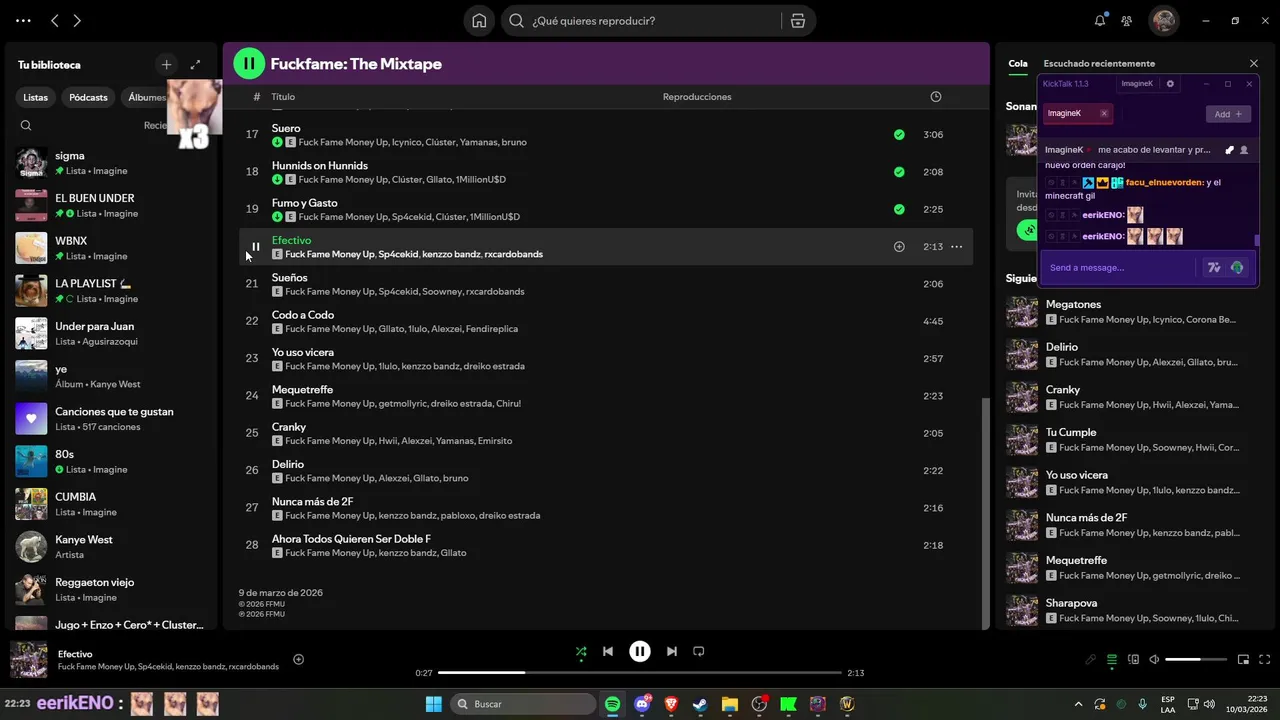Open the Browse icon in search bar

click(797, 21)
